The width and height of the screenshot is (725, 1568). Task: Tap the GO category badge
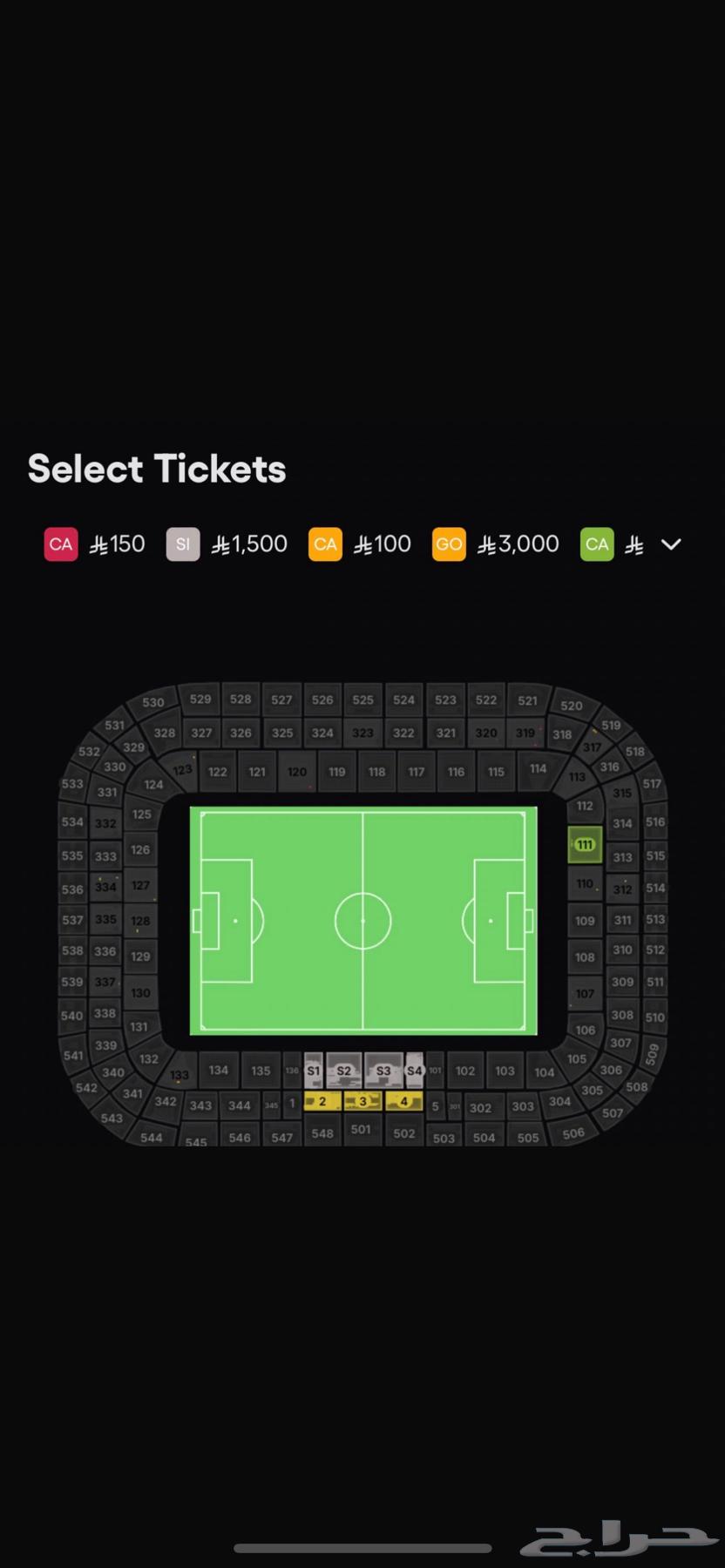pos(449,544)
